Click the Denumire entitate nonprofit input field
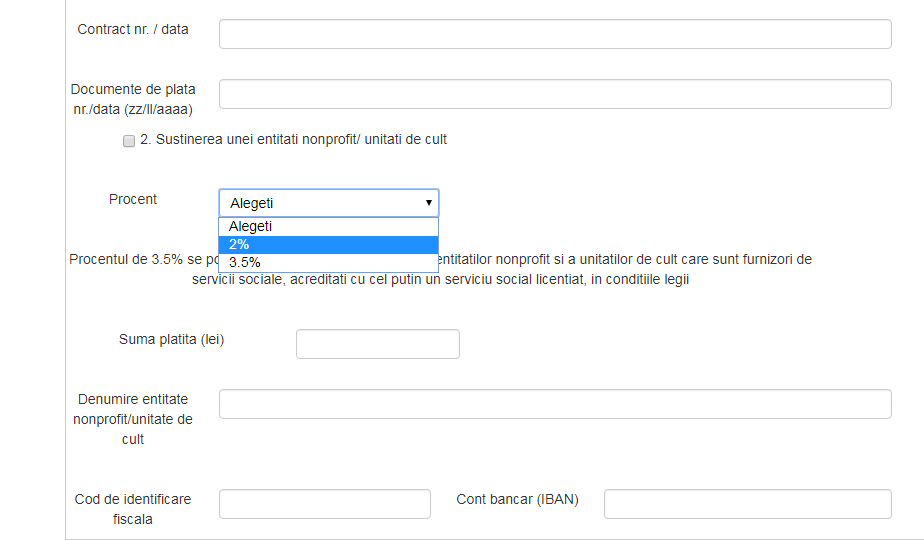Viewport: 924px width, 540px height. click(x=555, y=404)
